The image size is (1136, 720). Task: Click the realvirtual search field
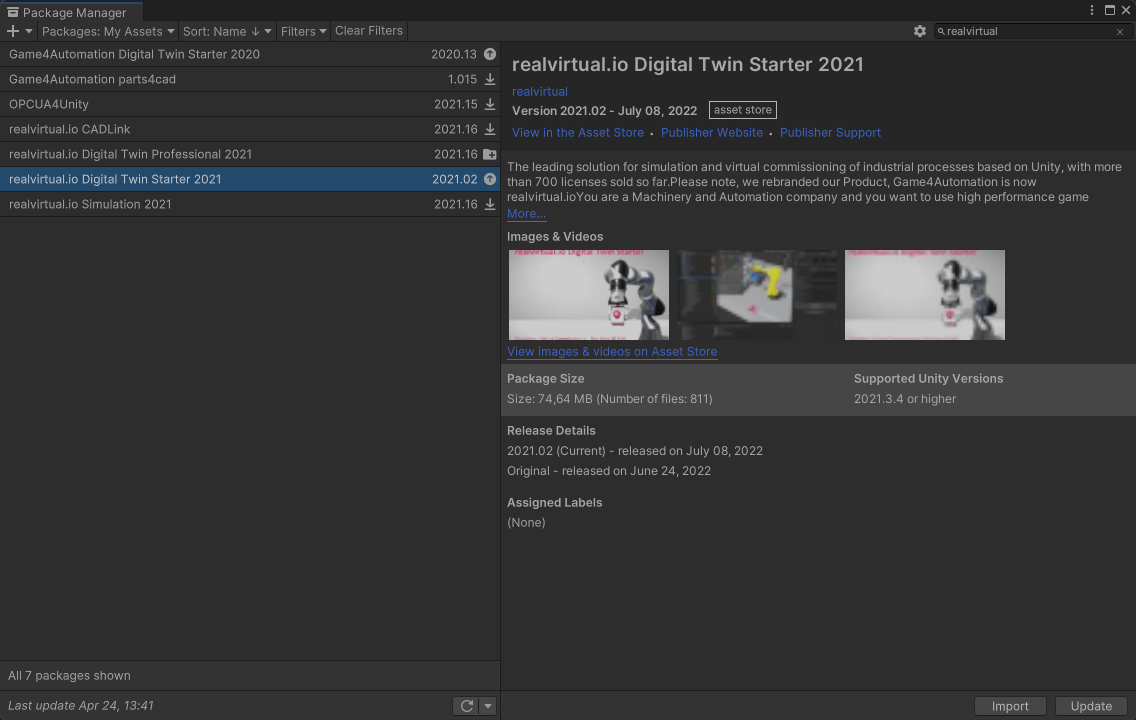pyautogui.click(x=1030, y=31)
